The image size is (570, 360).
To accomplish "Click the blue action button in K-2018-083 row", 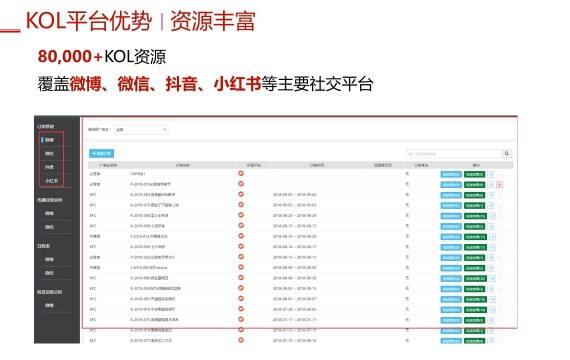I will tap(451, 195).
